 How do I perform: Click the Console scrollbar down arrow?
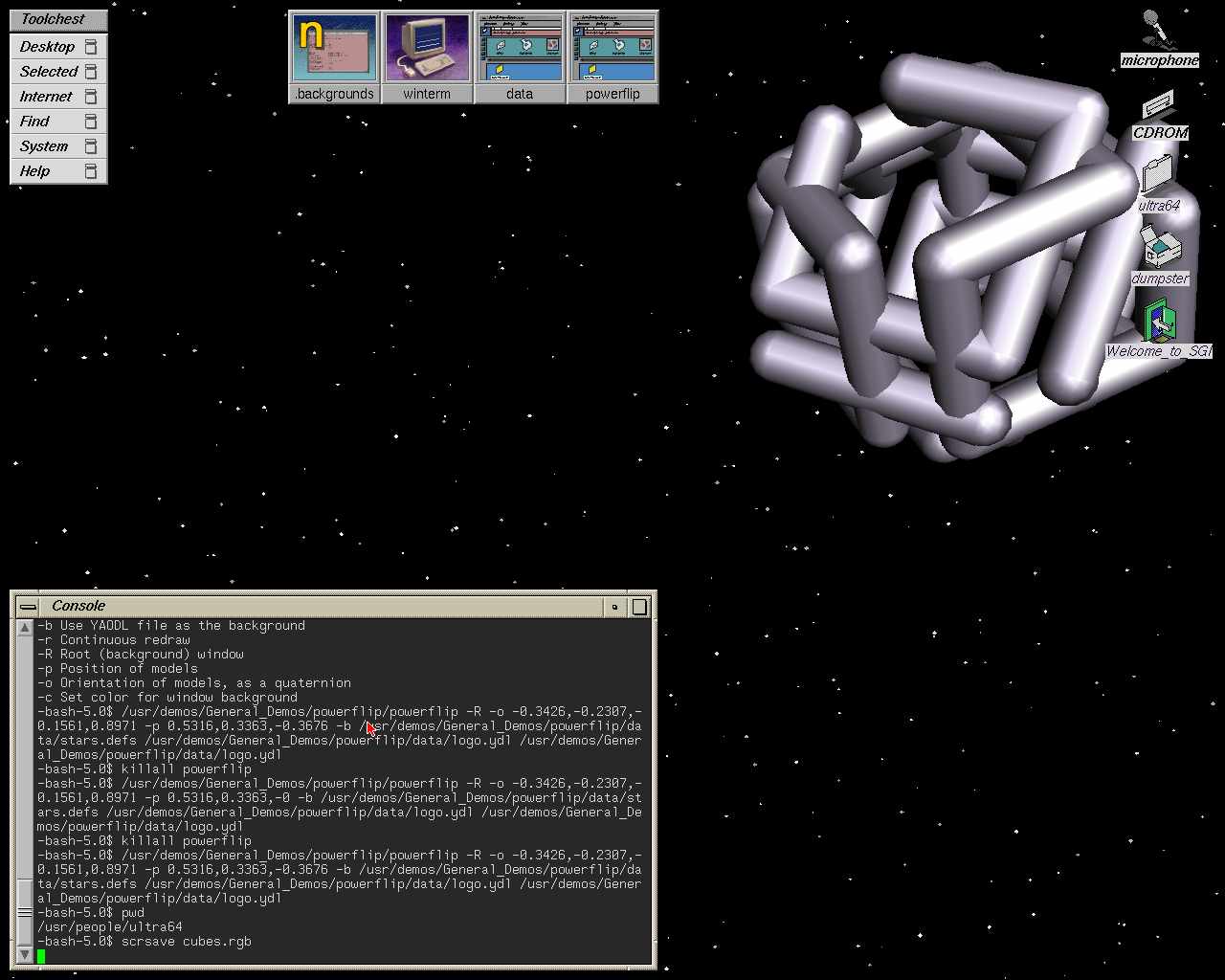[25, 954]
